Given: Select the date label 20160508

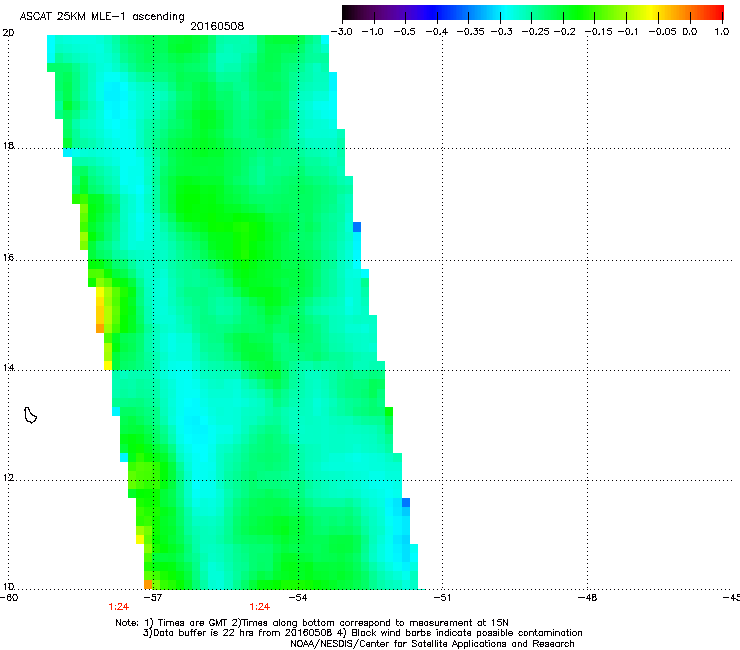Looking at the screenshot, I should 217,26.
